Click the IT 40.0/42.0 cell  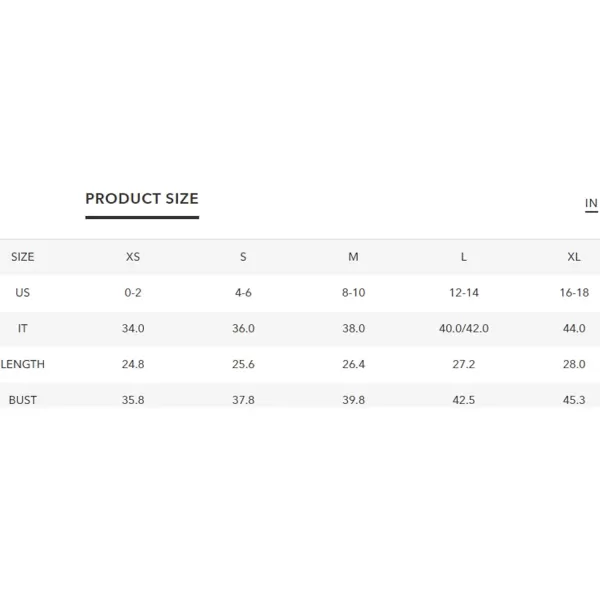point(463,328)
